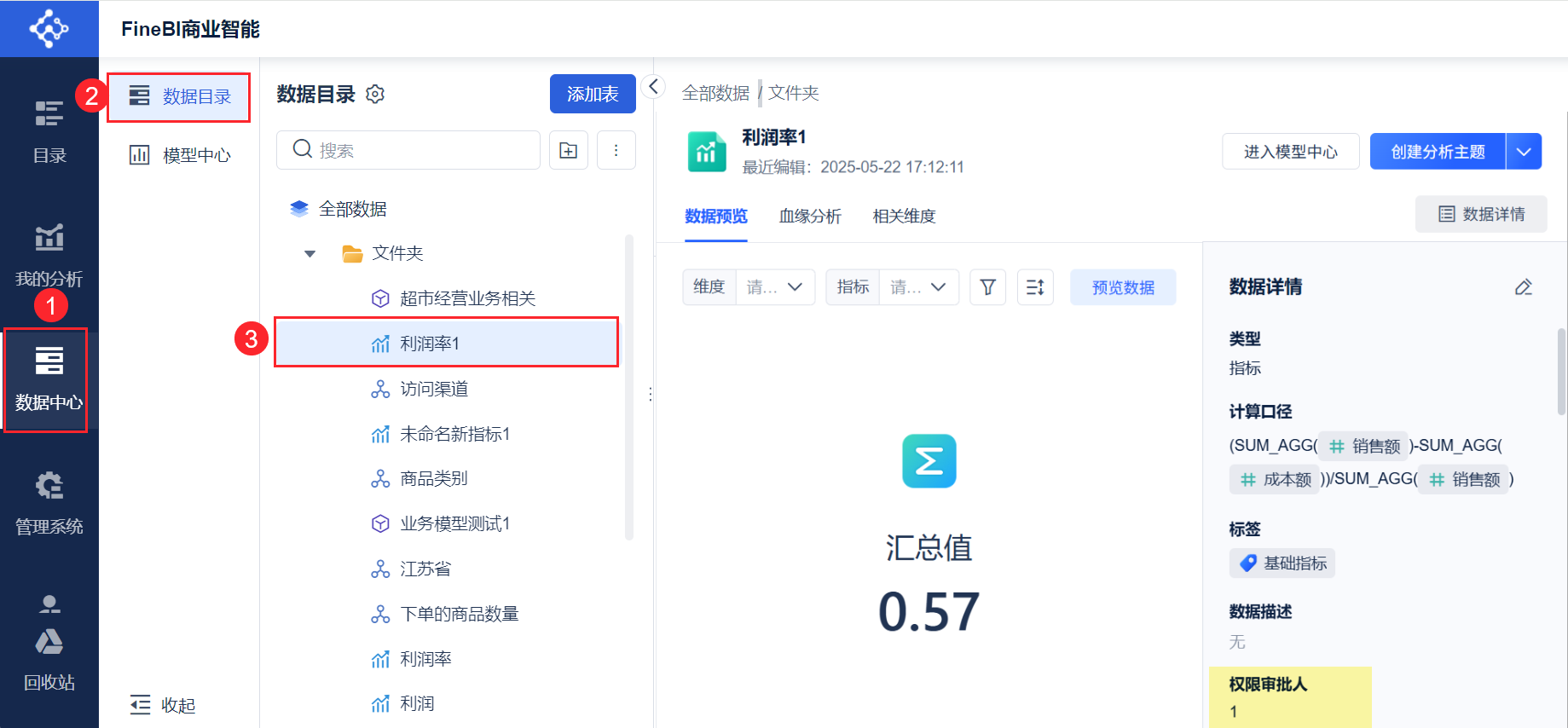Click the 基础指标 tag
The height and width of the screenshot is (728, 1568).
(1282, 563)
